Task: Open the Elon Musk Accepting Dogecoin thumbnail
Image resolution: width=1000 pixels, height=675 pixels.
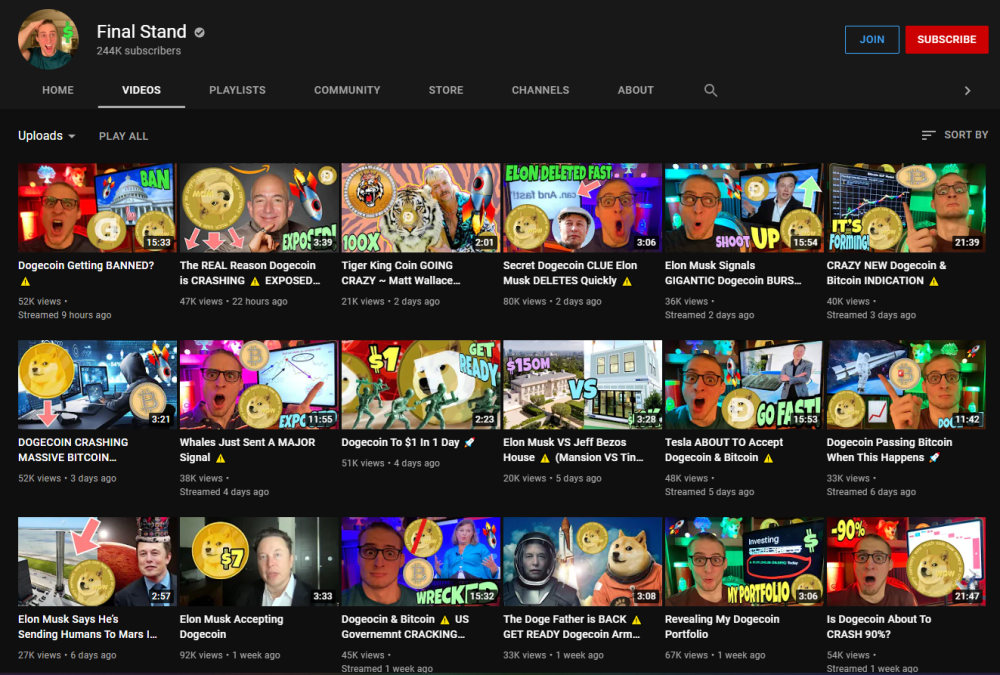Action: (259, 561)
